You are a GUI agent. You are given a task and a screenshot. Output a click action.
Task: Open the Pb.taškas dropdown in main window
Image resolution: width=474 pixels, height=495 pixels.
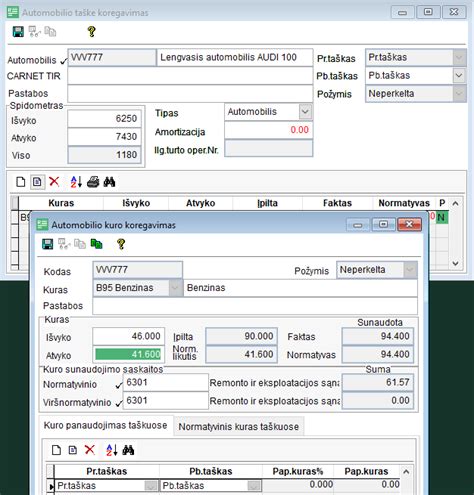(x=459, y=76)
